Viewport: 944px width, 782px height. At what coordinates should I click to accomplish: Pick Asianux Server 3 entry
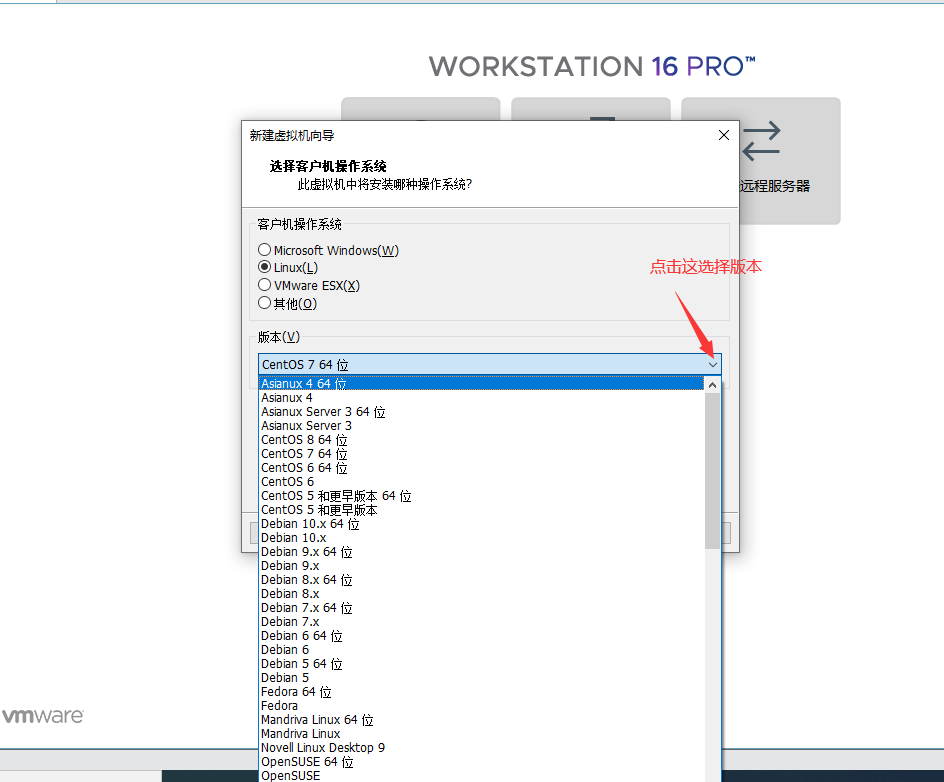click(481, 426)
